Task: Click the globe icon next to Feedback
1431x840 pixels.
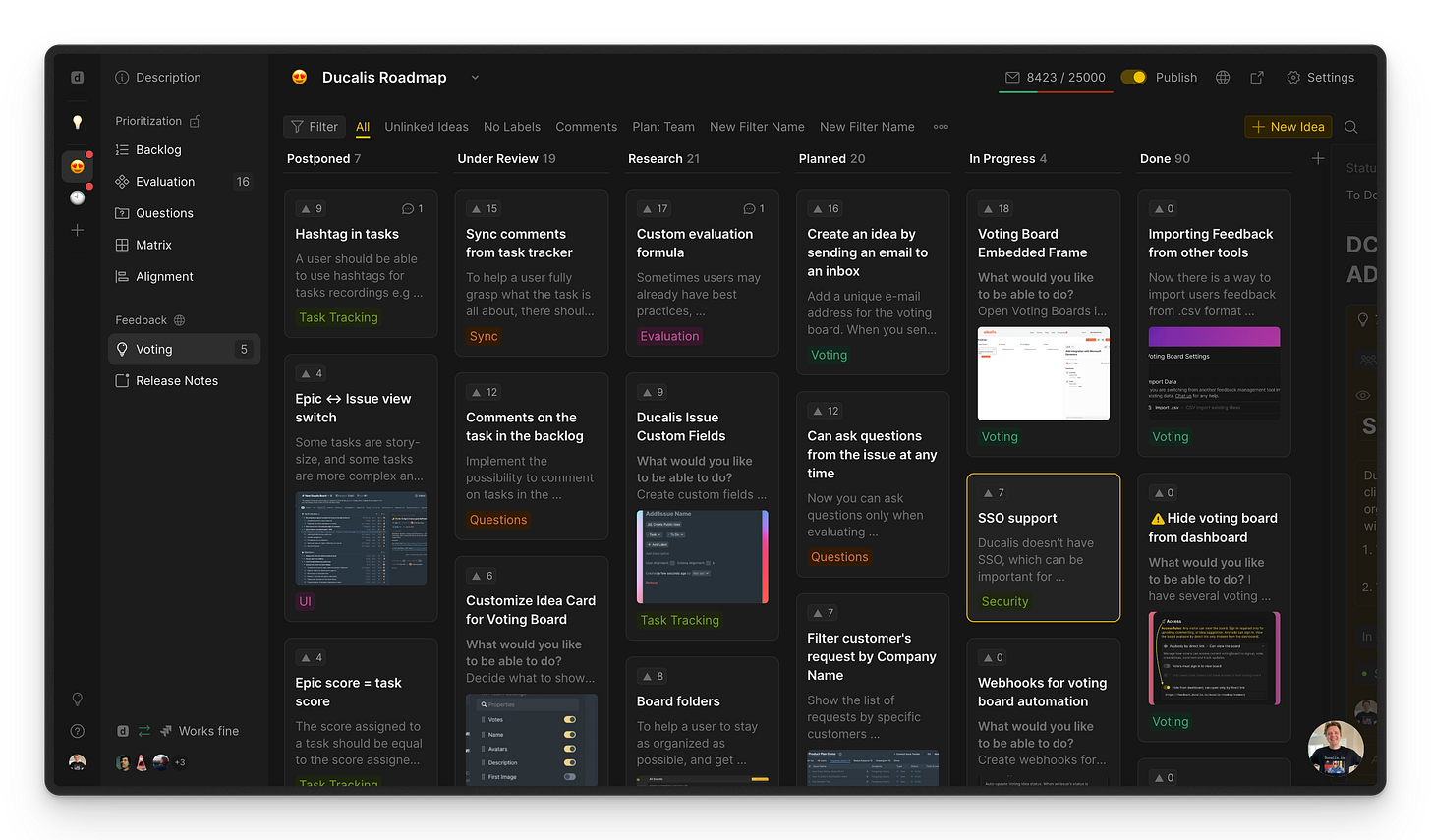Action: [x=179, y=320]
